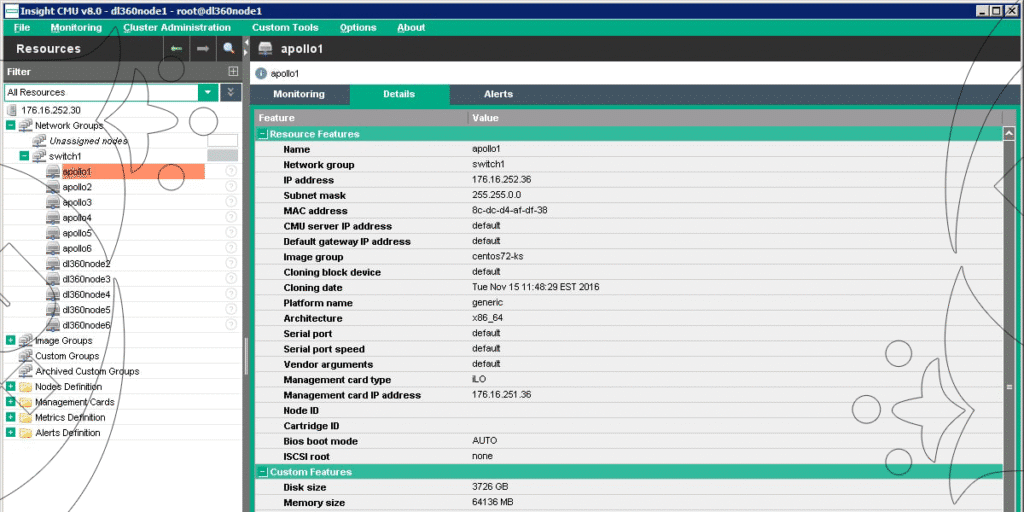
Task: Open the Cluster Administration menu
Action: pyautogui.click(x=176, y=28)
